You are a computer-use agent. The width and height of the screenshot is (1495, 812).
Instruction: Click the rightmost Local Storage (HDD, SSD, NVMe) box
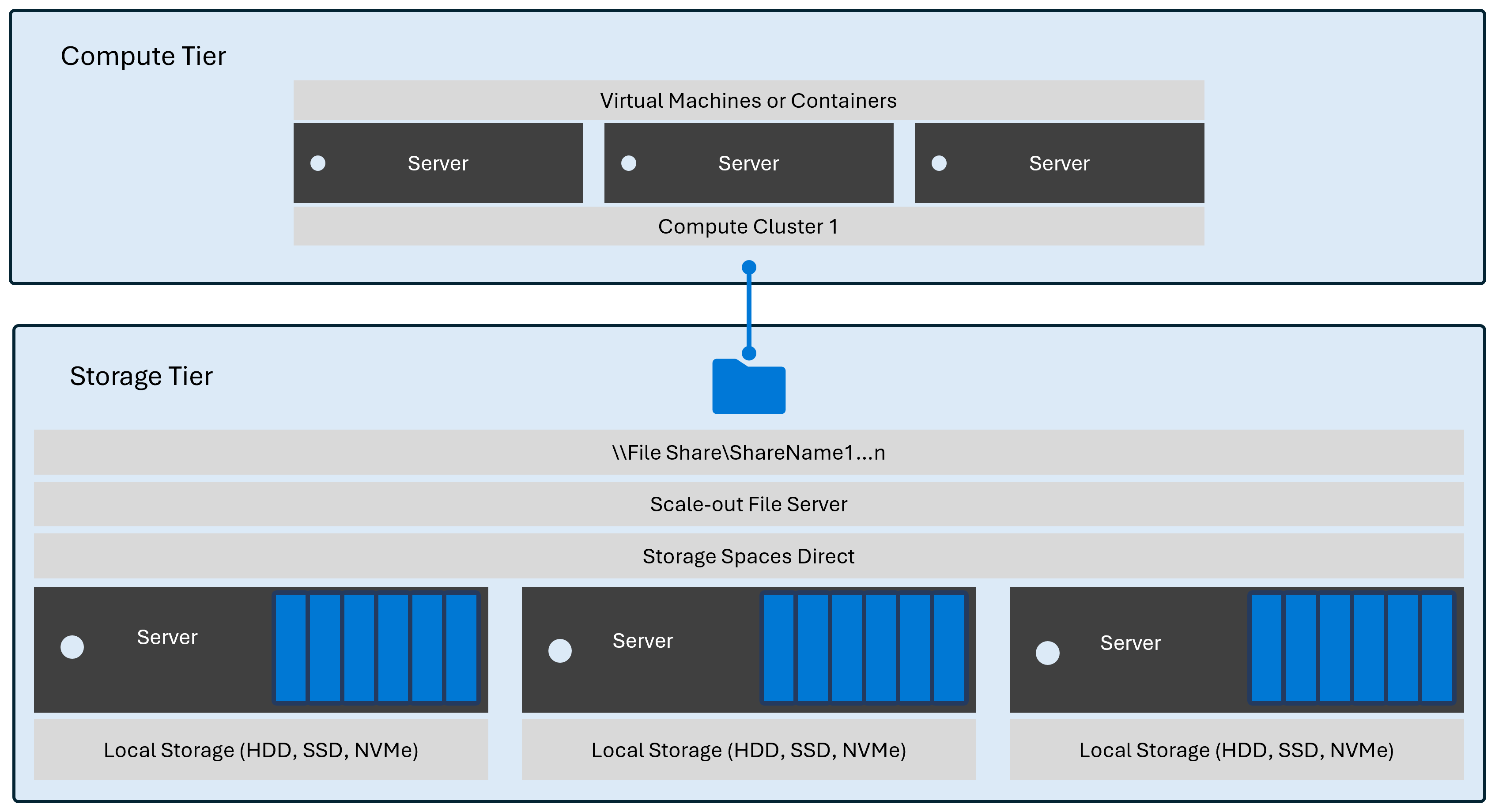[x=1236, y=750]
